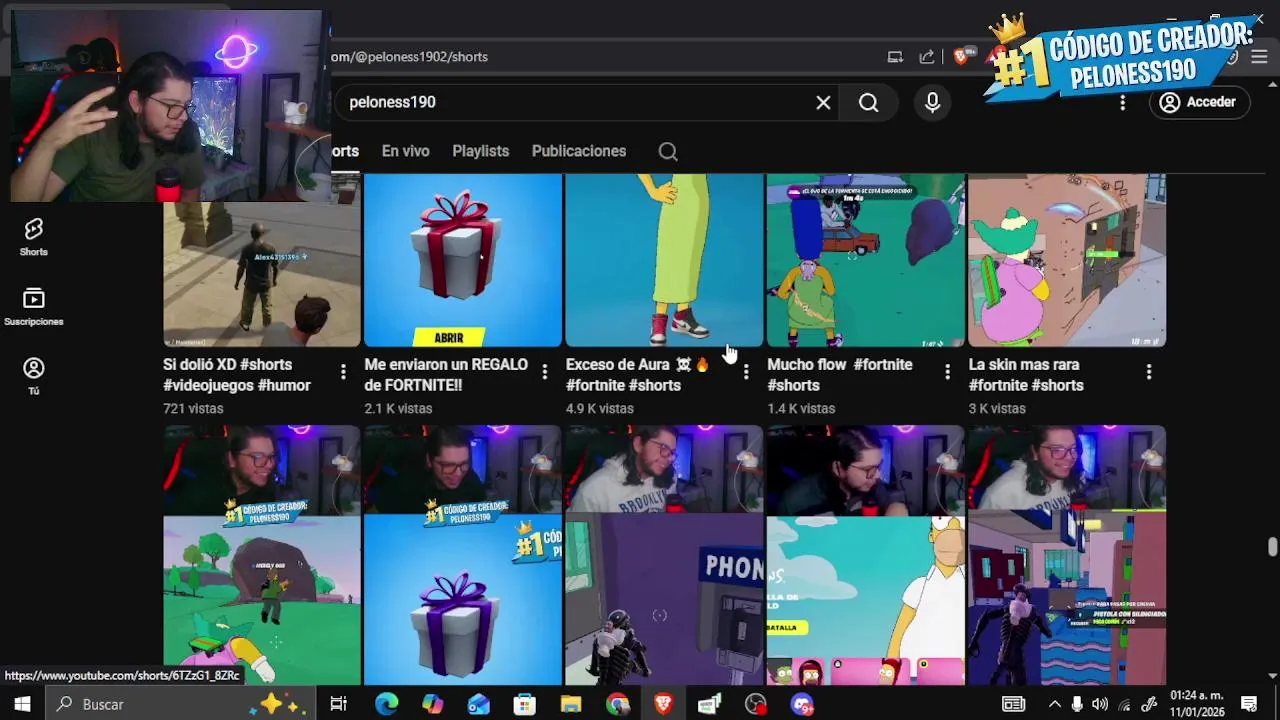
Task: Open the gift box ABRIR short thumbnail
Action: (x=463, y=260)
